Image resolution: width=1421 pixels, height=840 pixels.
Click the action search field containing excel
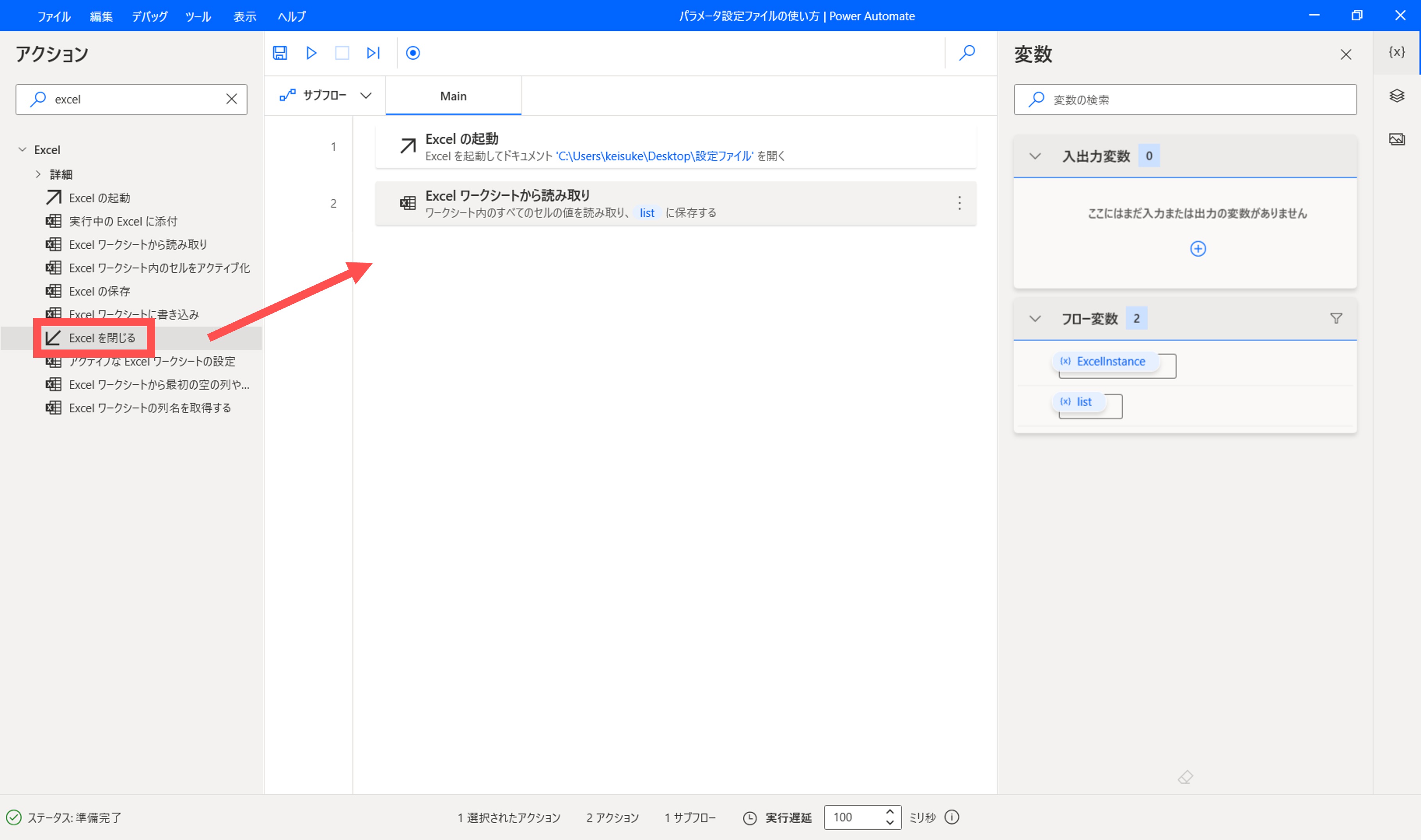(x=131, y=99)
